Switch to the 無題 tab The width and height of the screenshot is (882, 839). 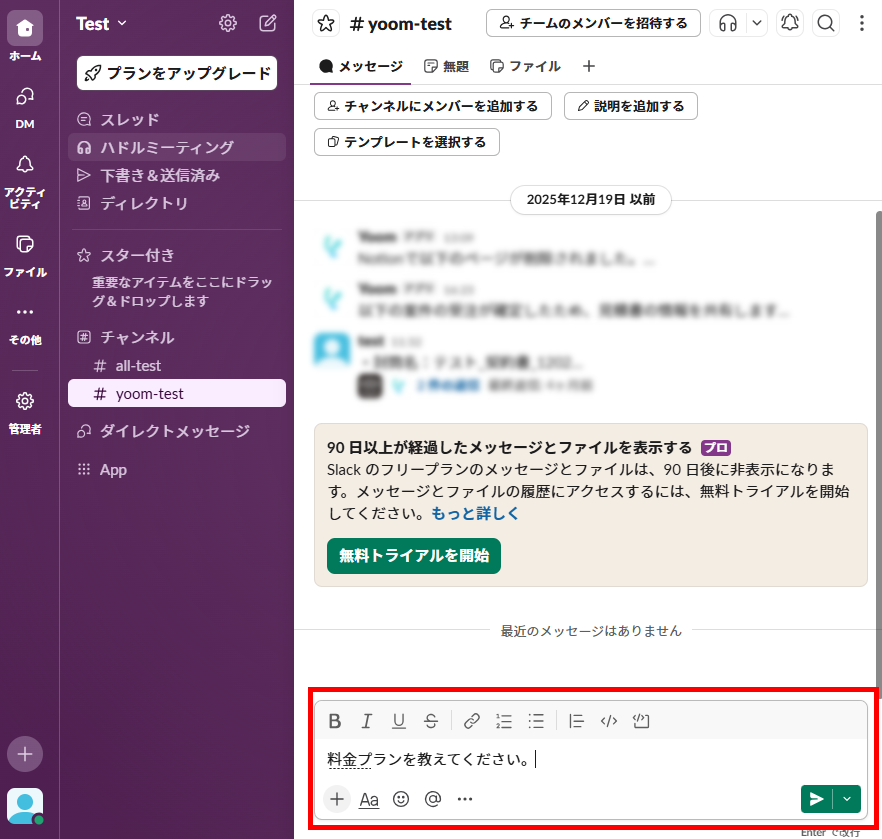pyautogui.click(x=446, y=66)
